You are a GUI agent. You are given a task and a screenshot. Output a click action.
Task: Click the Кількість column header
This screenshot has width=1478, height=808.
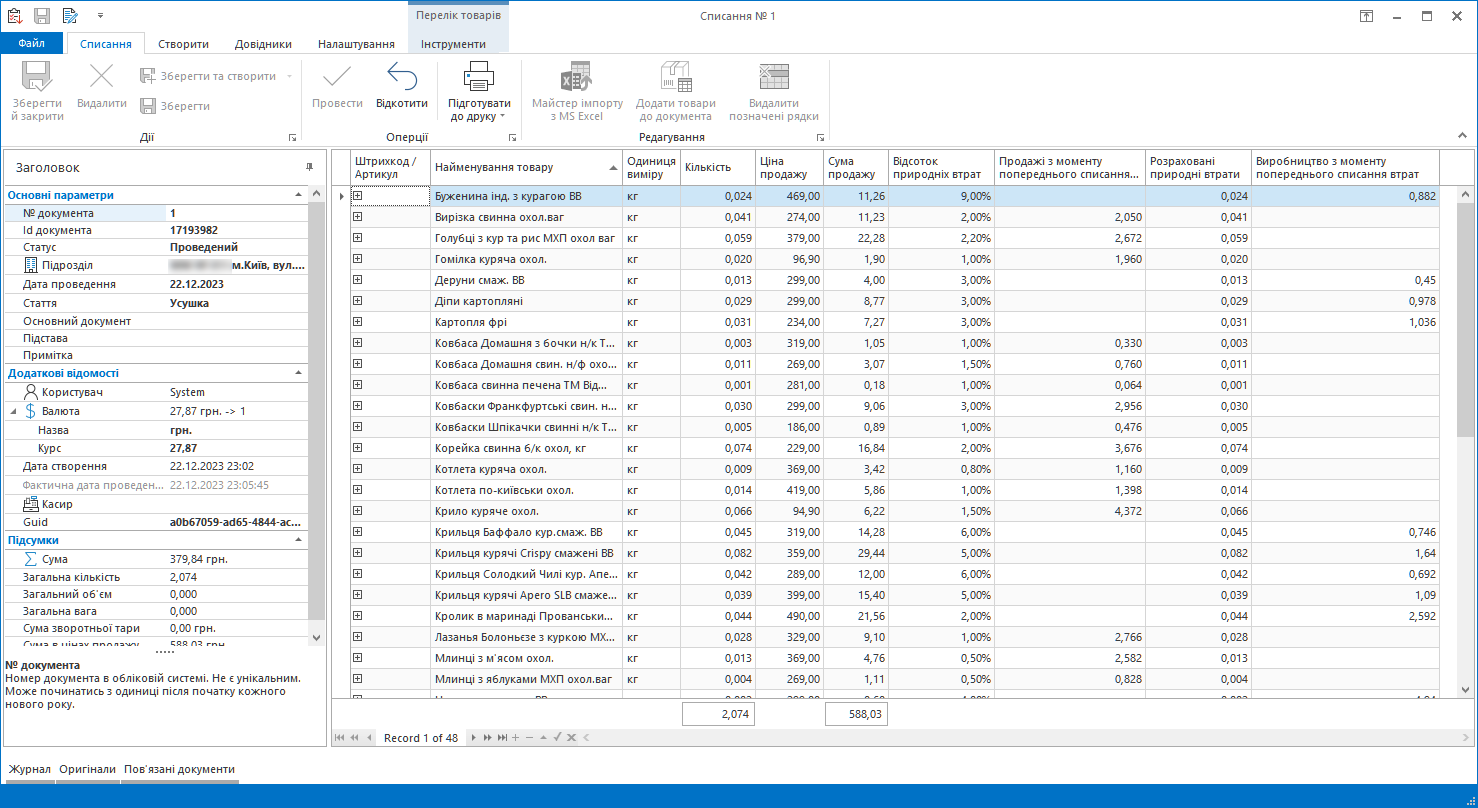[716, 167]
